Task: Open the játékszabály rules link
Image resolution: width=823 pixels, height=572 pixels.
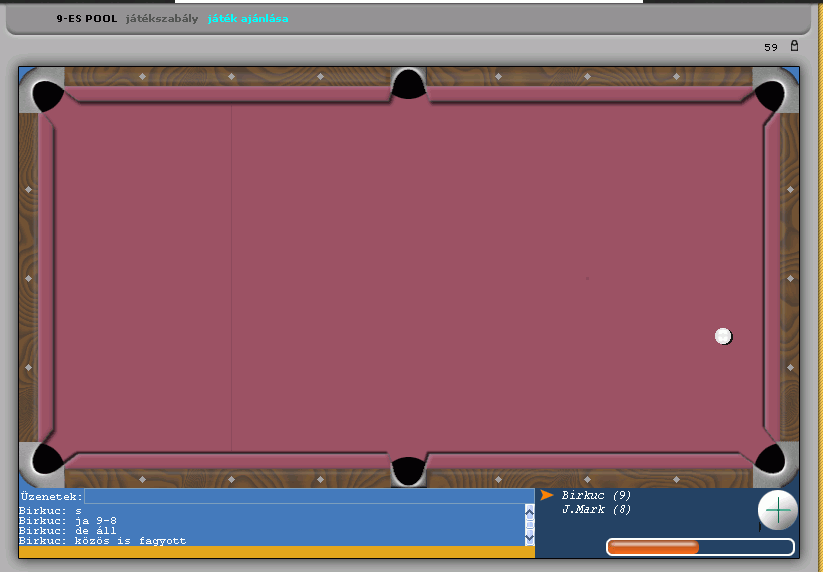Action: (x=162, y=18)
